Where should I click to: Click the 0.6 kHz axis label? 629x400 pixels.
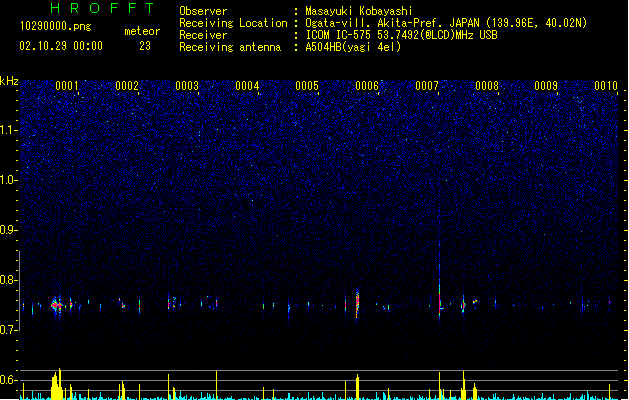pos(8,380)
